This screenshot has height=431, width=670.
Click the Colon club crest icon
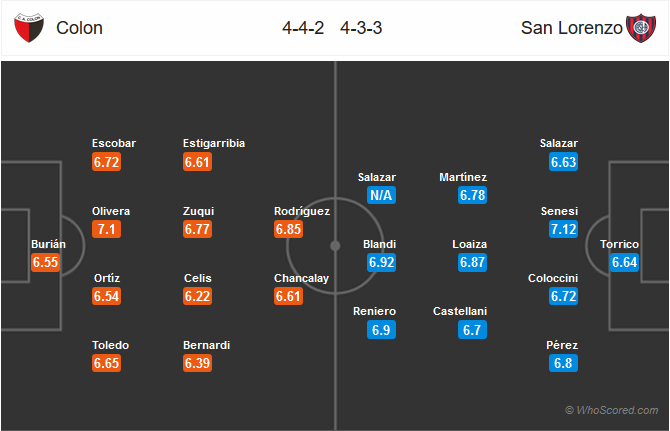[x=29, y=28]
